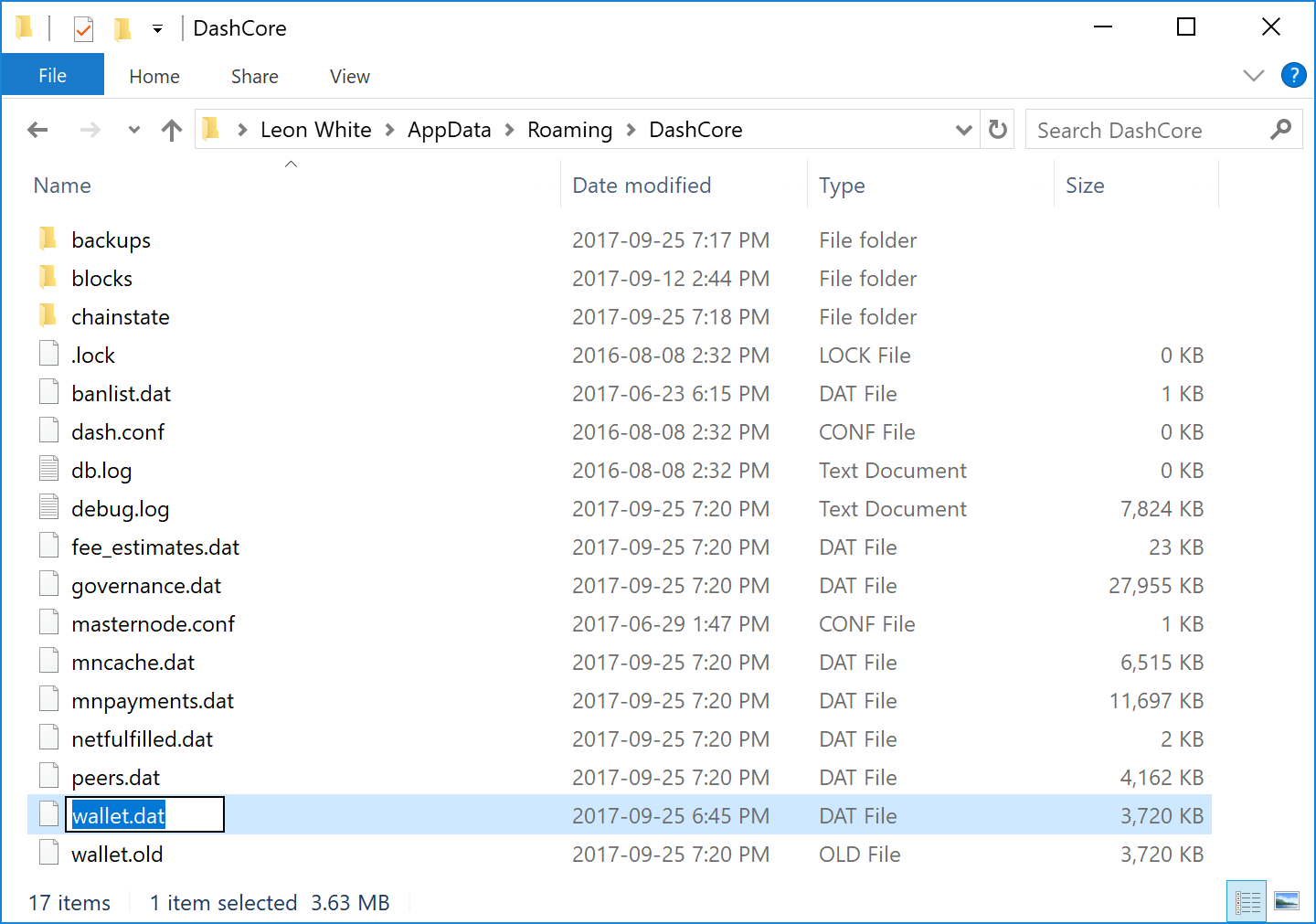The image size is (1316, 924).
Task: Open Customize Quick Access Toolbar dropdown
Action: tap(157, 29)
